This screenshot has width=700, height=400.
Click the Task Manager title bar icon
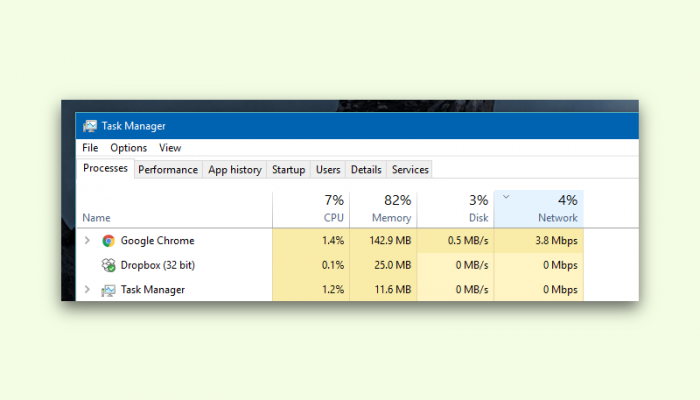(90, 126)
